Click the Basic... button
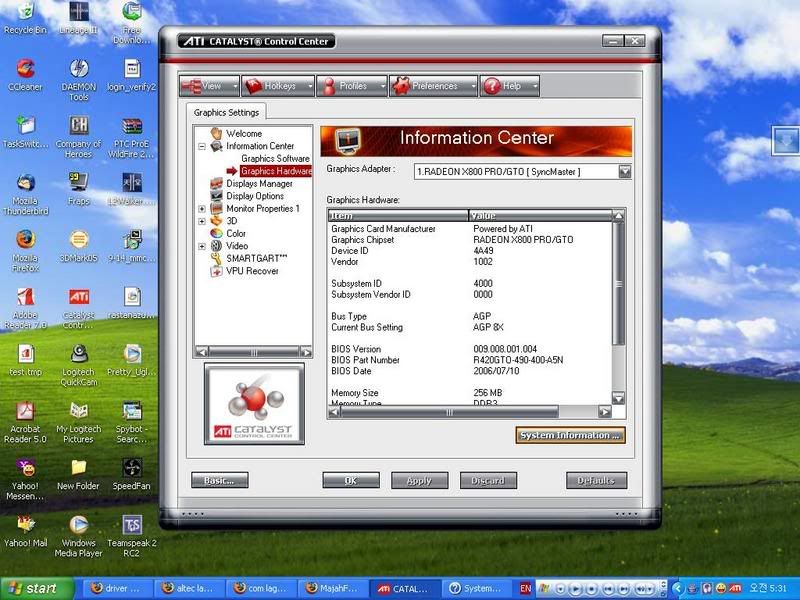Viewport: 800px width, 600px height. click(219, 481)
